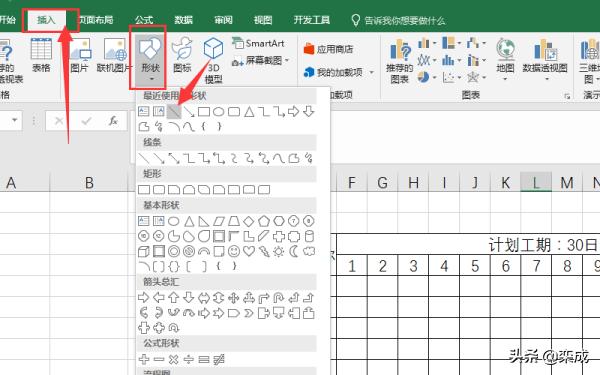
Task: Click the 图标 icons button
Action: [182, 55]
